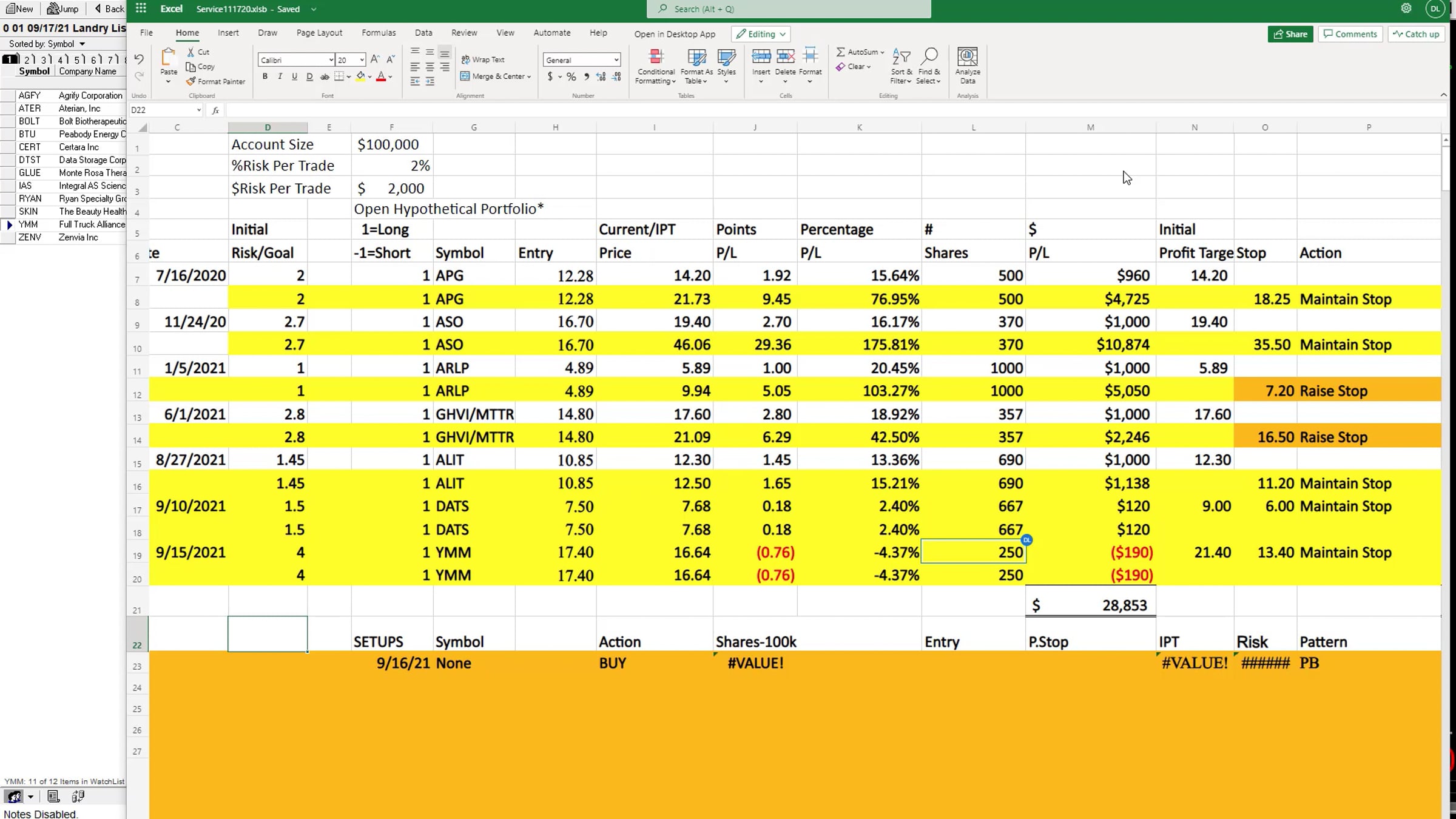Open Format As Table gallery
This screenshot has height=819, width=1456.
[696, 66]
